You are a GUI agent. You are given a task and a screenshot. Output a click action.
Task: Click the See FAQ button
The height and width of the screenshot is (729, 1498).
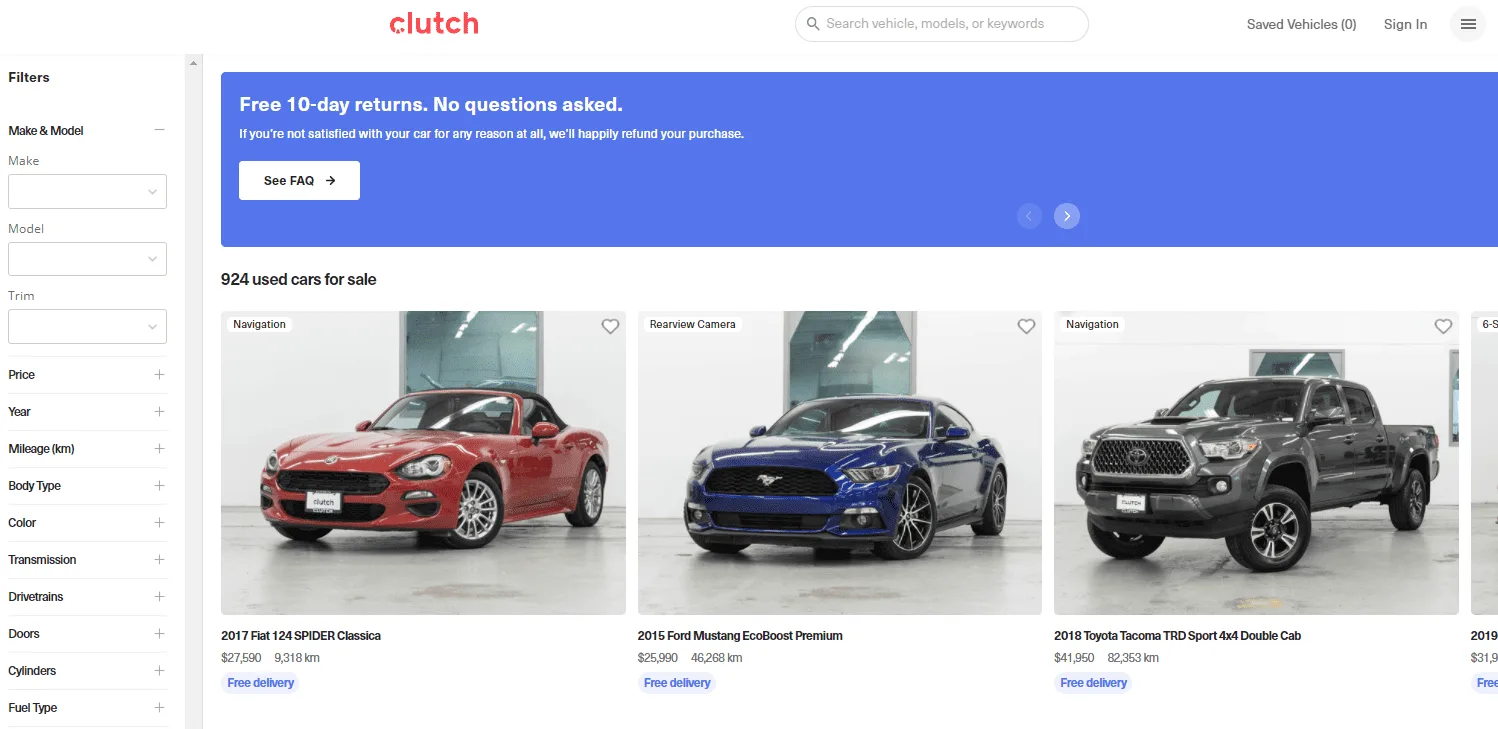click(x=299, y=181)
